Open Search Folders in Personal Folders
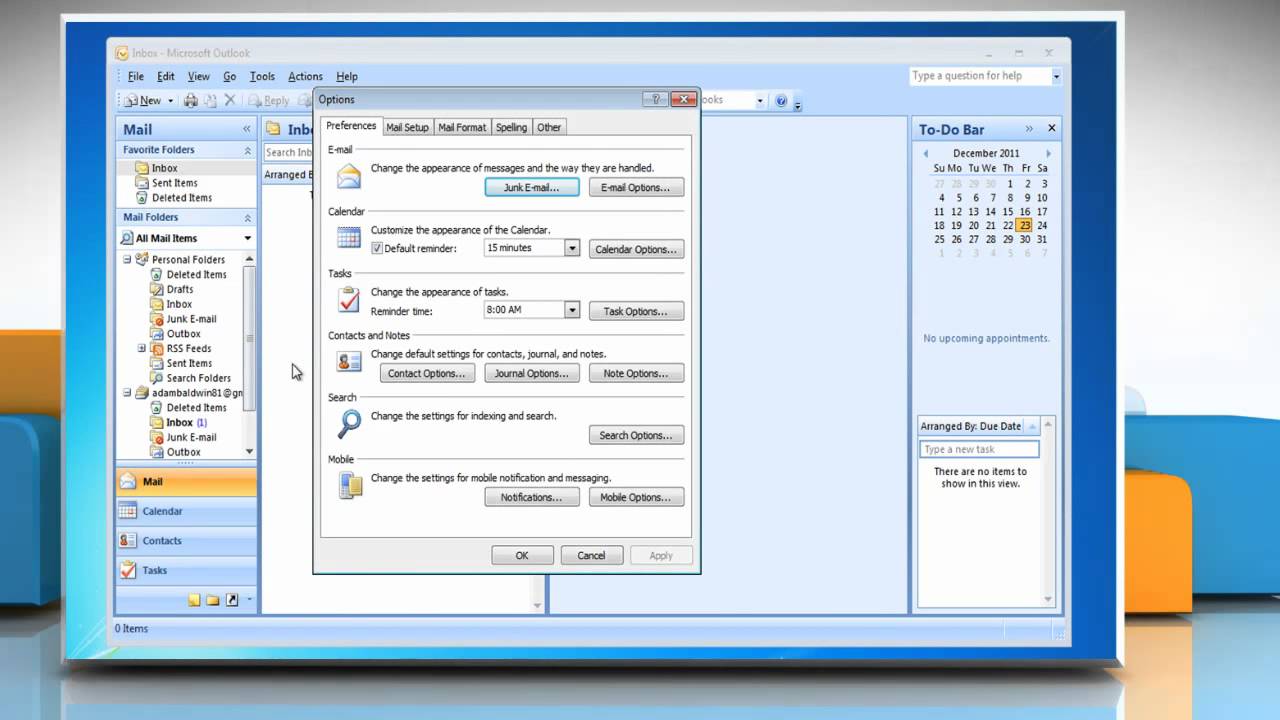 198,378
